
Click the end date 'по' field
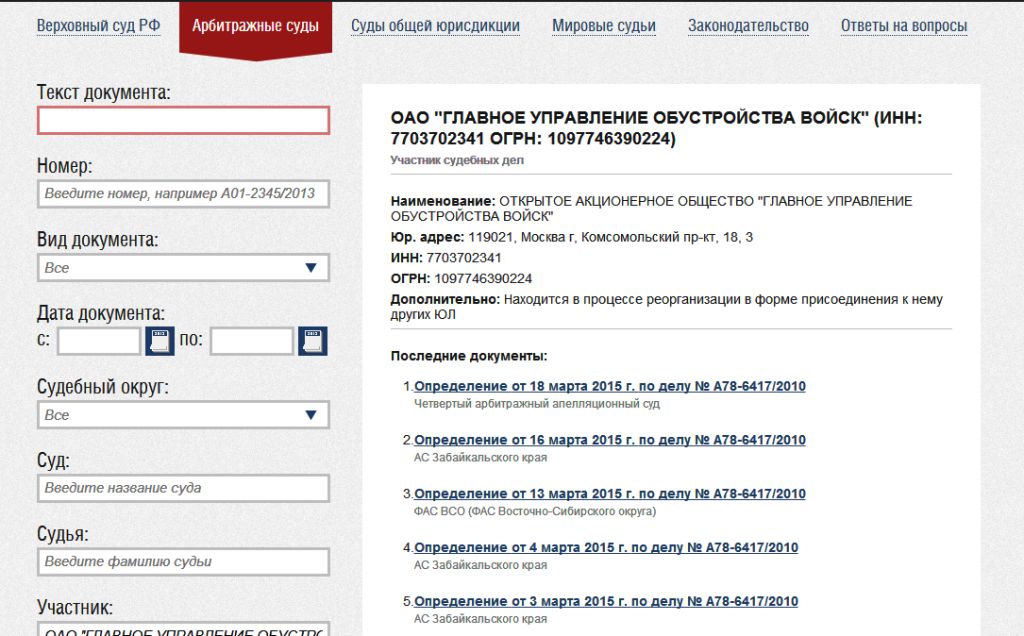252,341
